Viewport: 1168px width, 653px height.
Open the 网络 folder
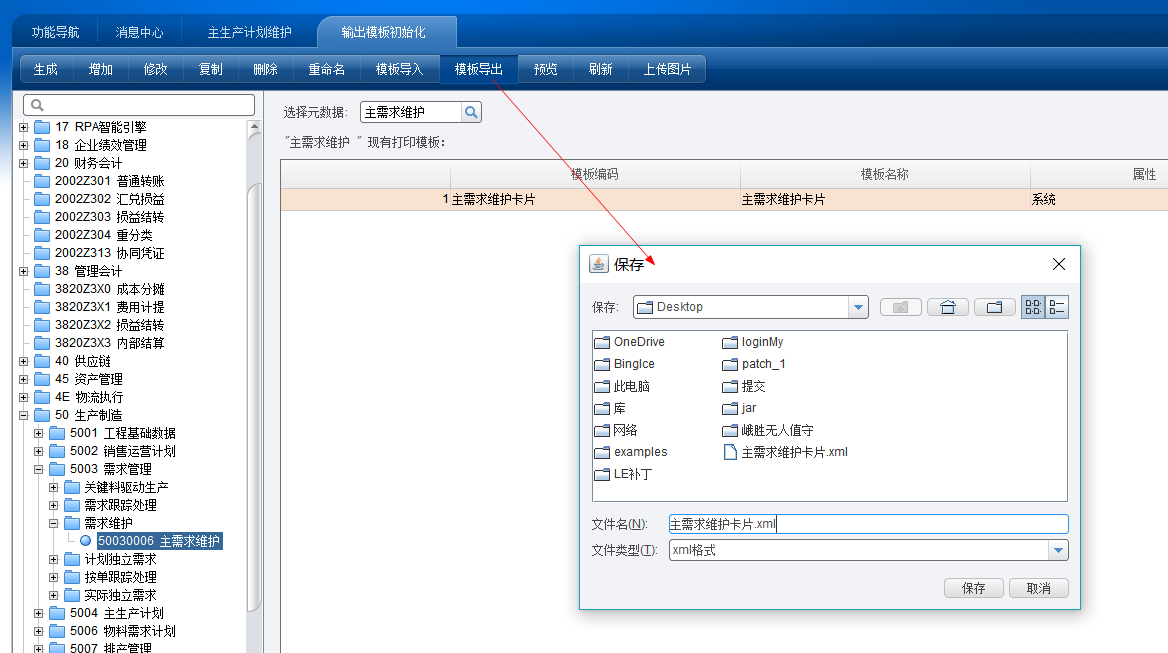616,430
